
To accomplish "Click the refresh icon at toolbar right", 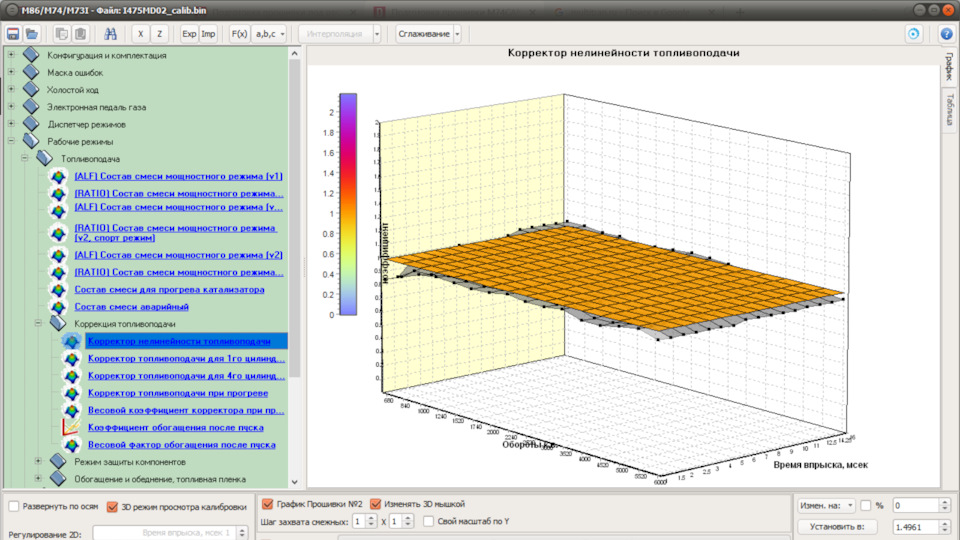I will [913, 34].
